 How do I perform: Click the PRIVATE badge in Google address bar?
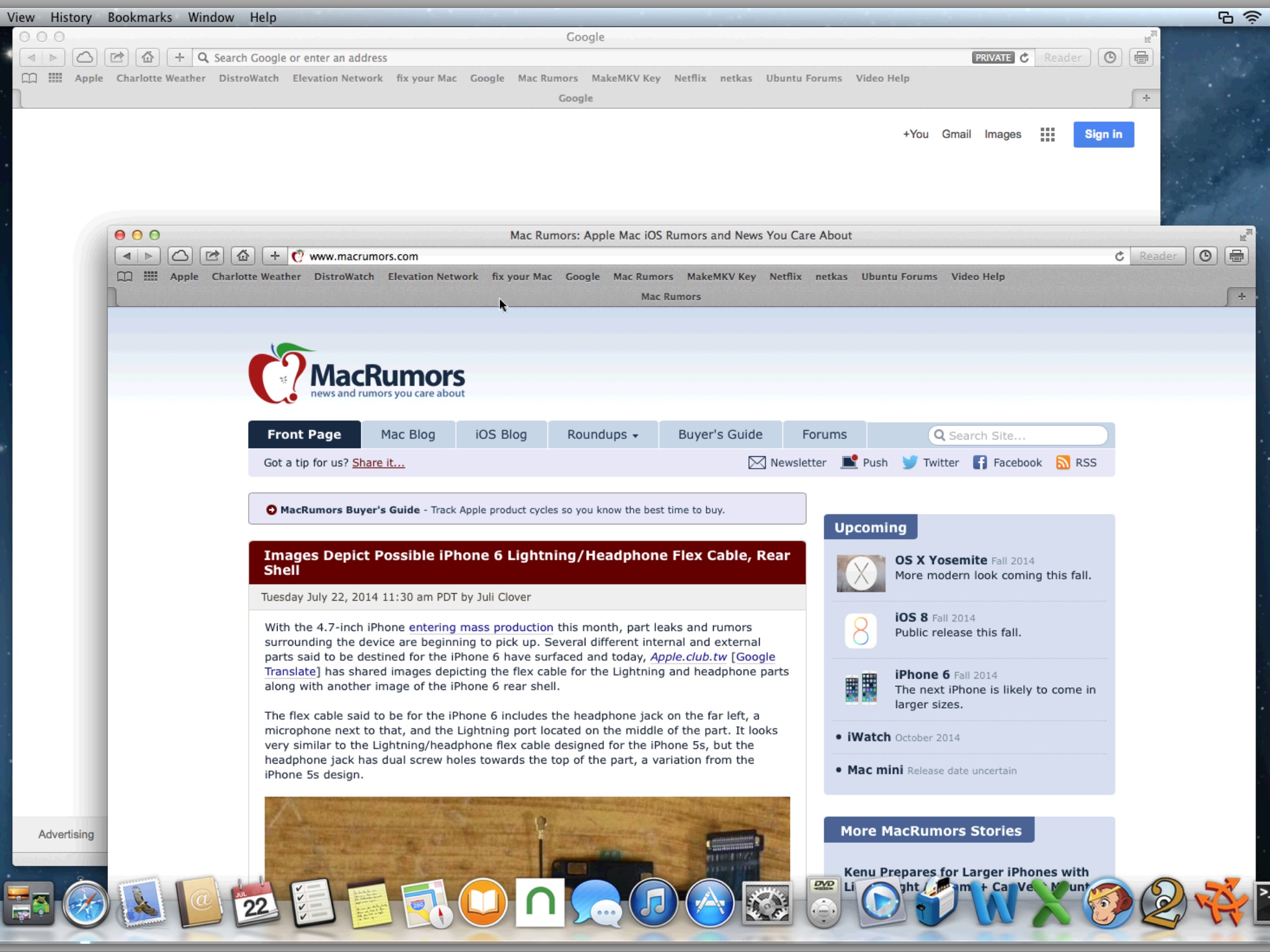pyautogui.click(x=993, y=58)
